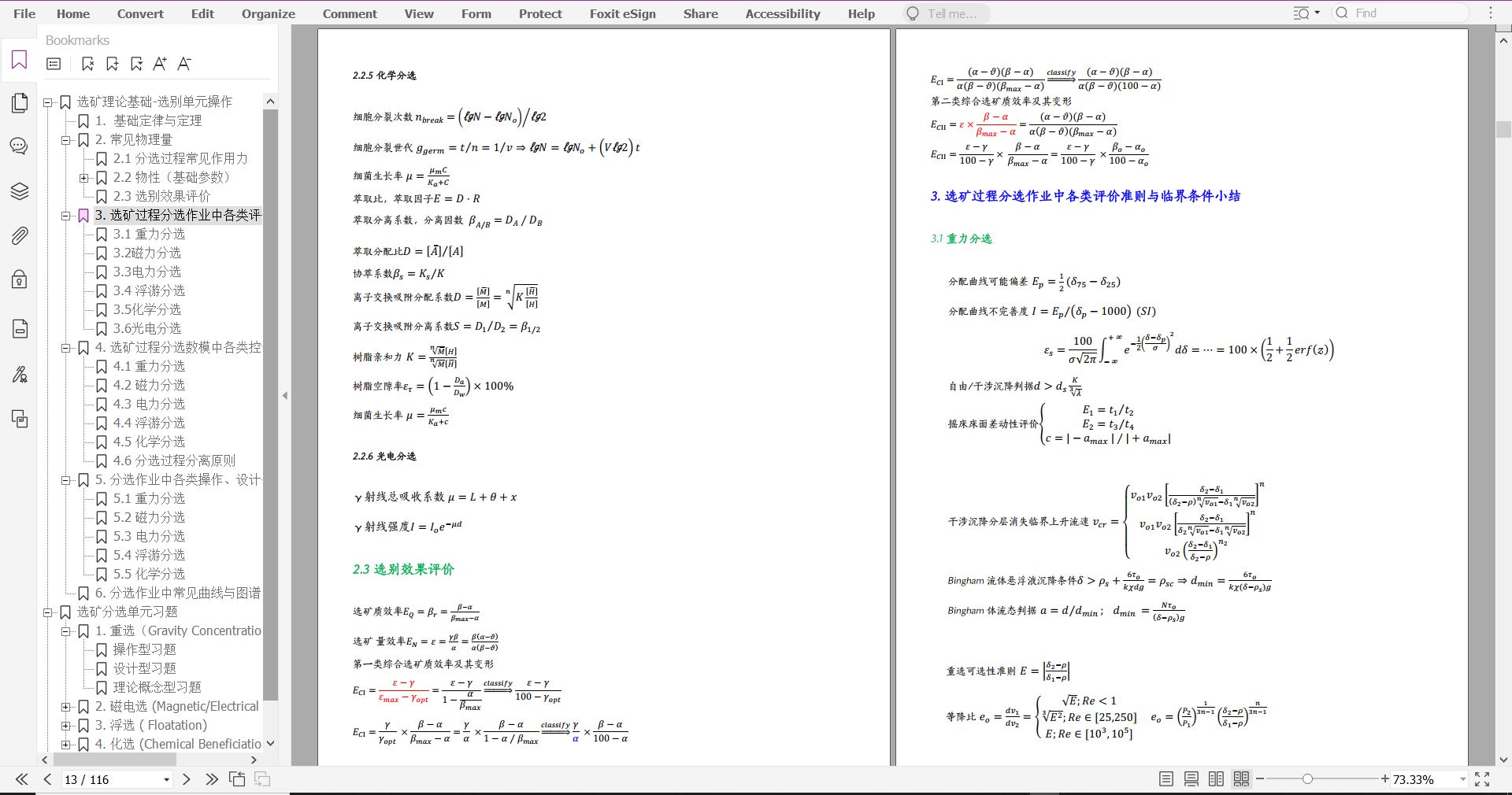The width and height of the screenshot is (1512, 795).
Task: Open the File menu
Action: click(24, 13)
